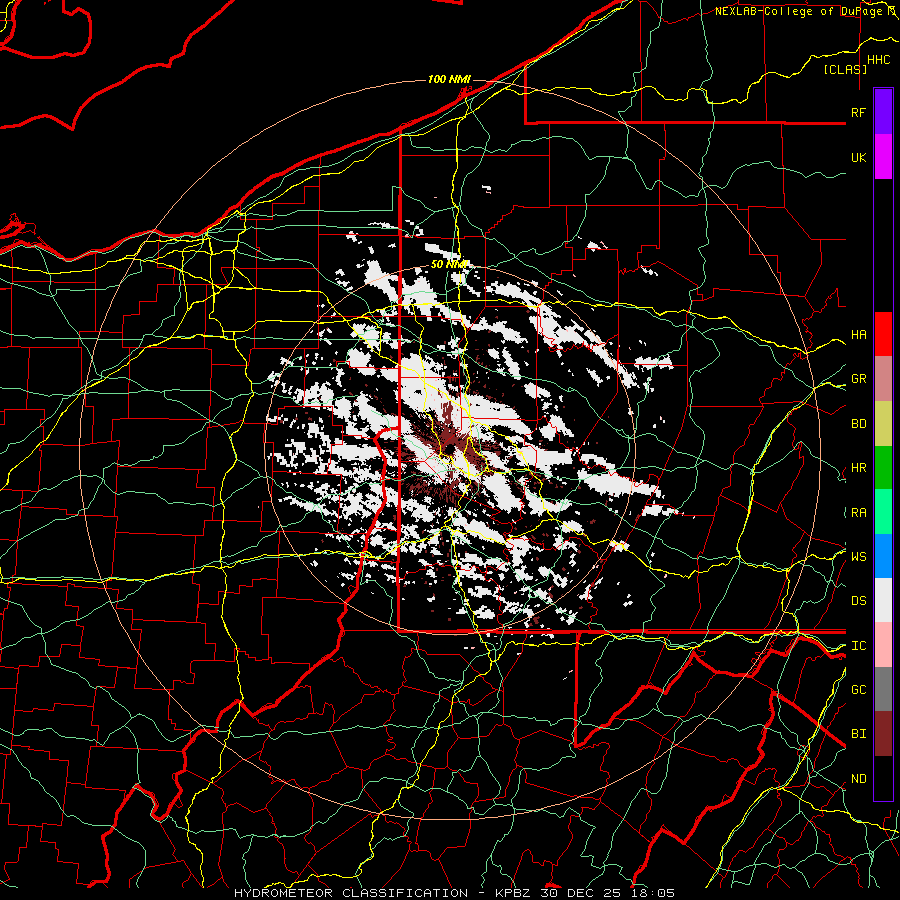Click the "WS" legend label
Screen dimensions: 900x900
[858, 557]
